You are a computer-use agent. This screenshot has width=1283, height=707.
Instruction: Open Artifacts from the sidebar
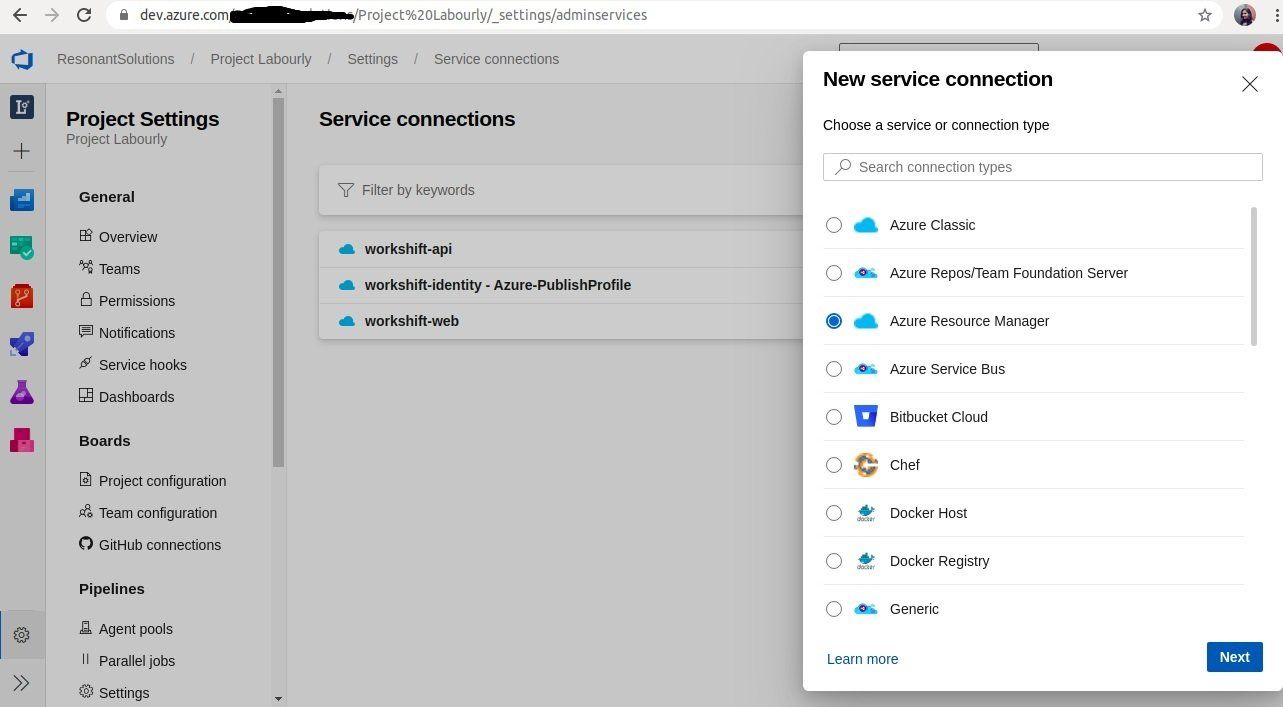[22, 440]
